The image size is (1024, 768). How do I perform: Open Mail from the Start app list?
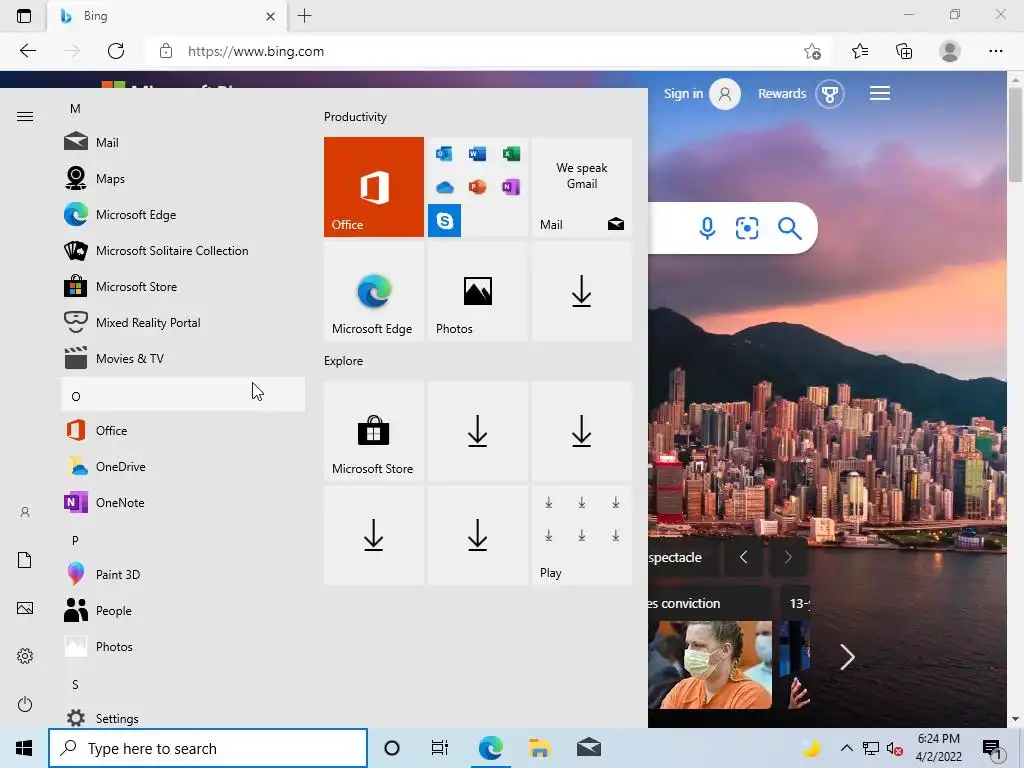click(183, 142)
